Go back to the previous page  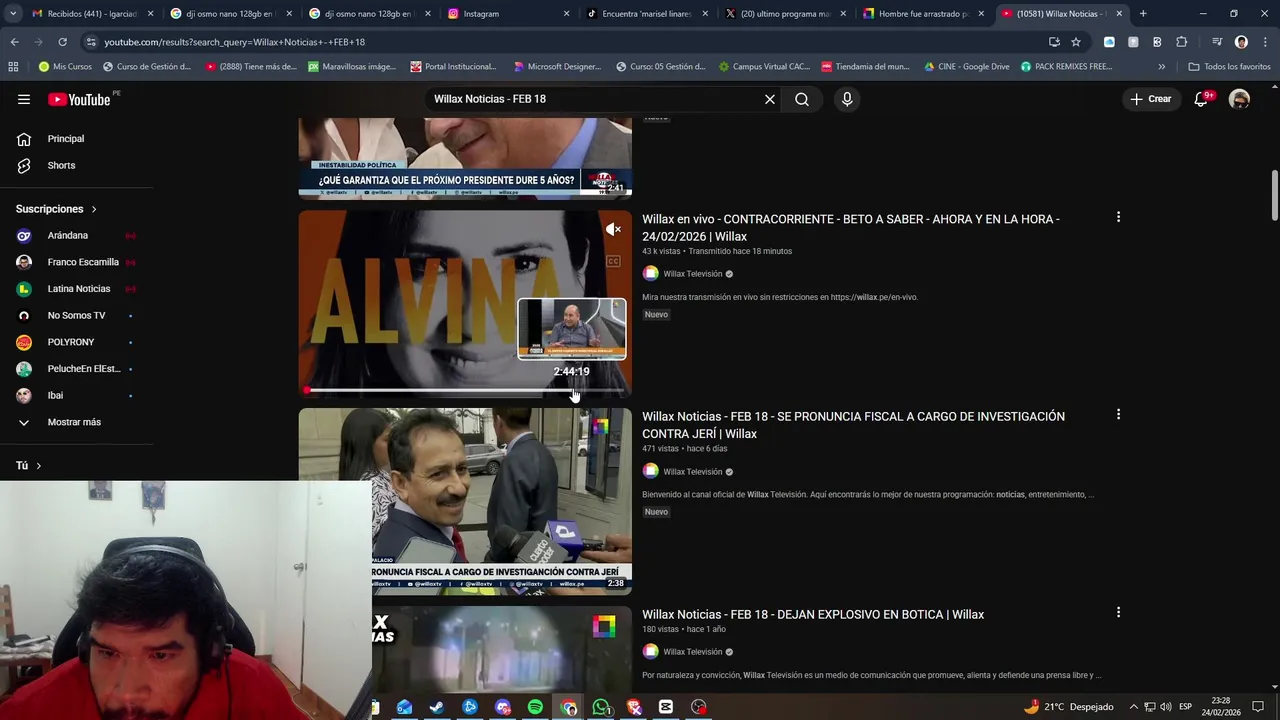[14, 42]
